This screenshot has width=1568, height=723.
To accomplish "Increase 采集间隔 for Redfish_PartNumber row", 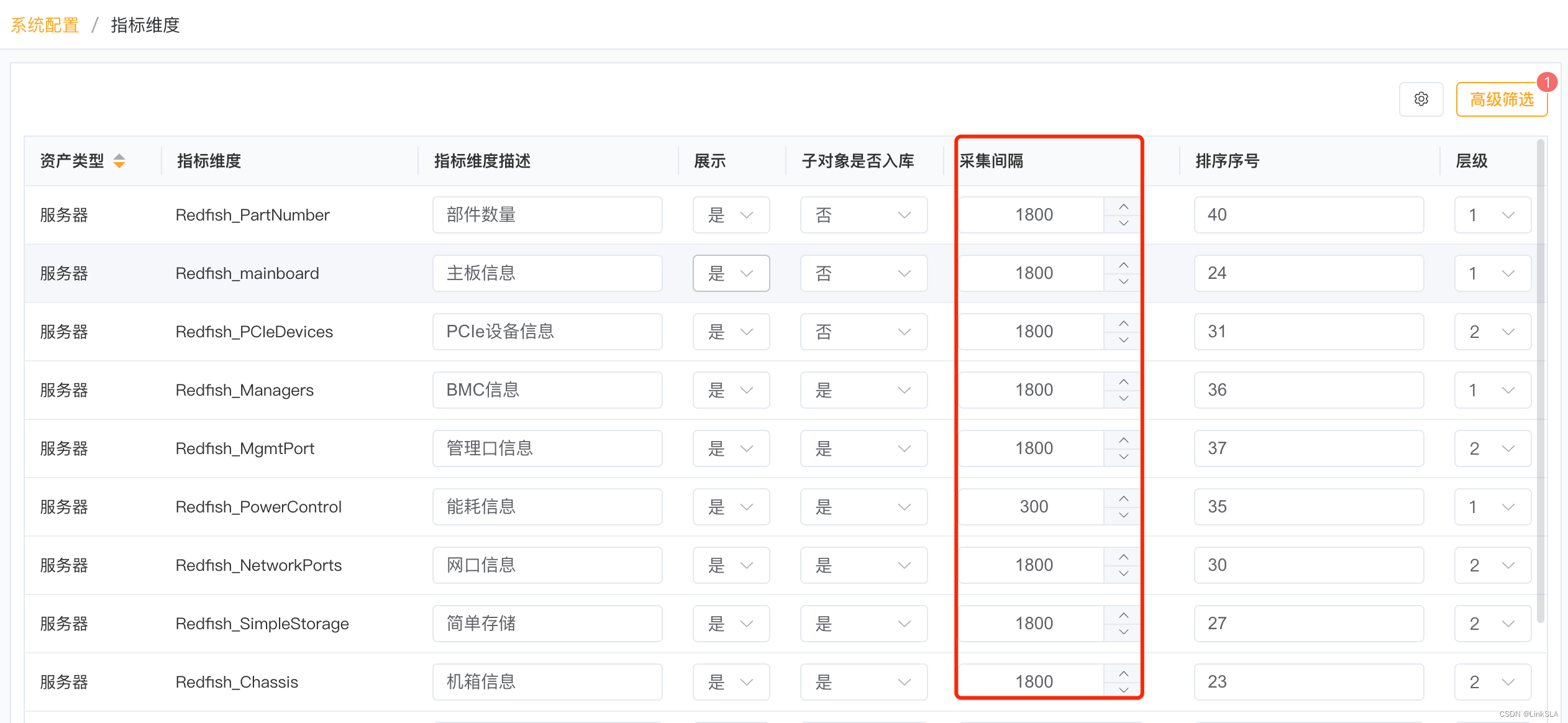I will tap(1123, 207).
